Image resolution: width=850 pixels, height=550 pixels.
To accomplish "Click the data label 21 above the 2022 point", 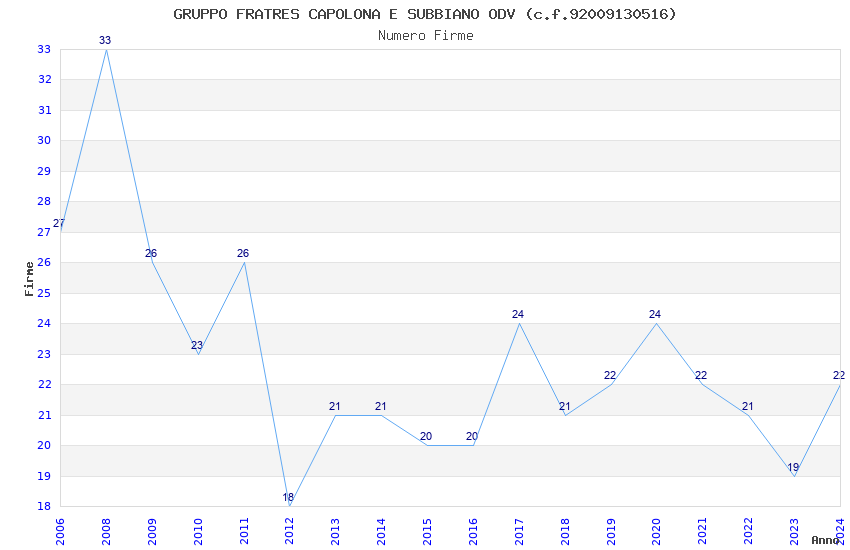I will tap(748, 406).
